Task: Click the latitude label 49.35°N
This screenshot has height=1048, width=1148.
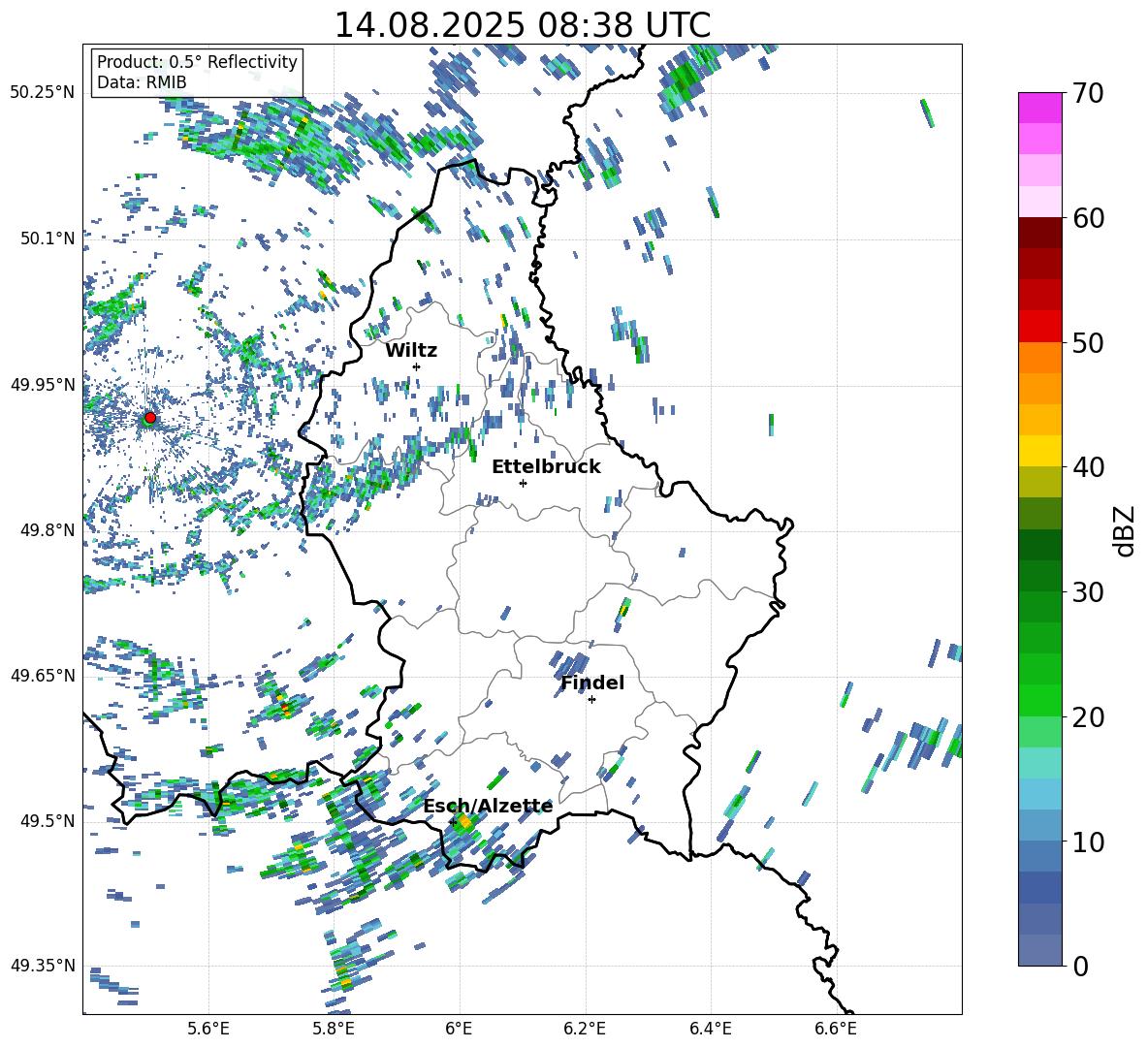Action: [43, 966]
